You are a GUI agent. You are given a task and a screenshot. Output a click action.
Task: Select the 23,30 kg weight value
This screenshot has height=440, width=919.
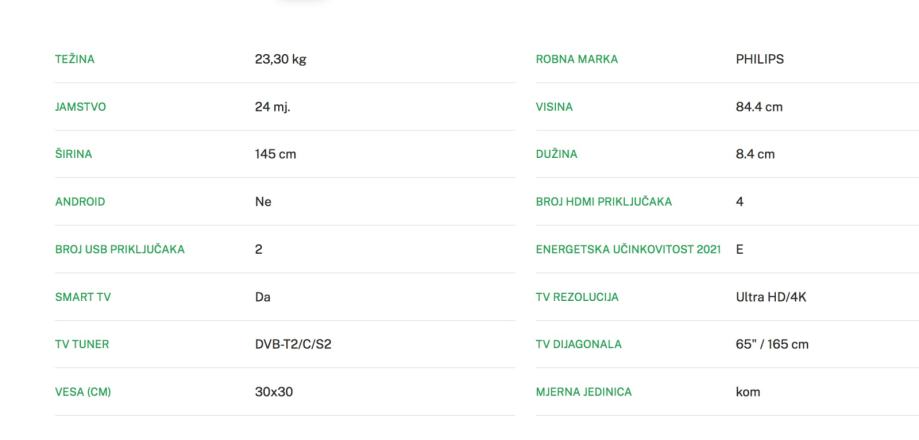280,59
